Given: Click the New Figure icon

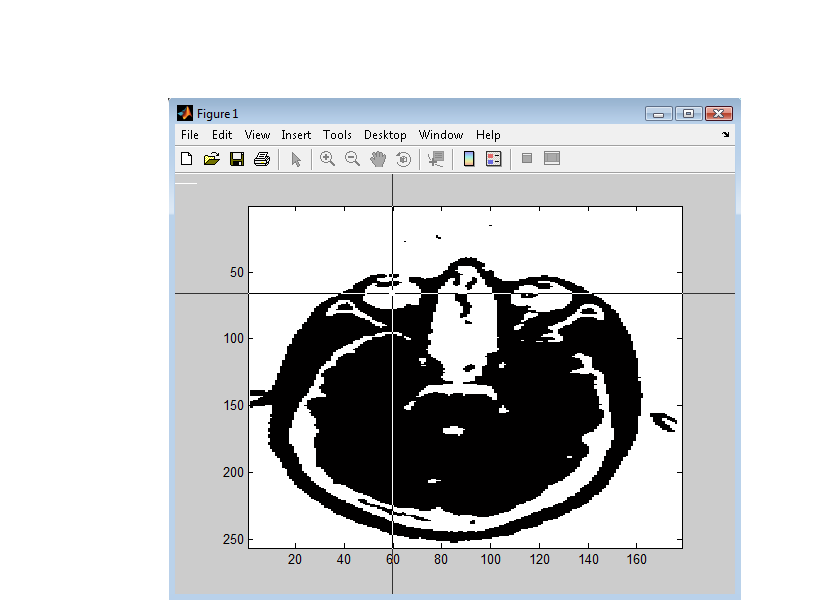Looking at the screenshot, I should pos(186,159).
